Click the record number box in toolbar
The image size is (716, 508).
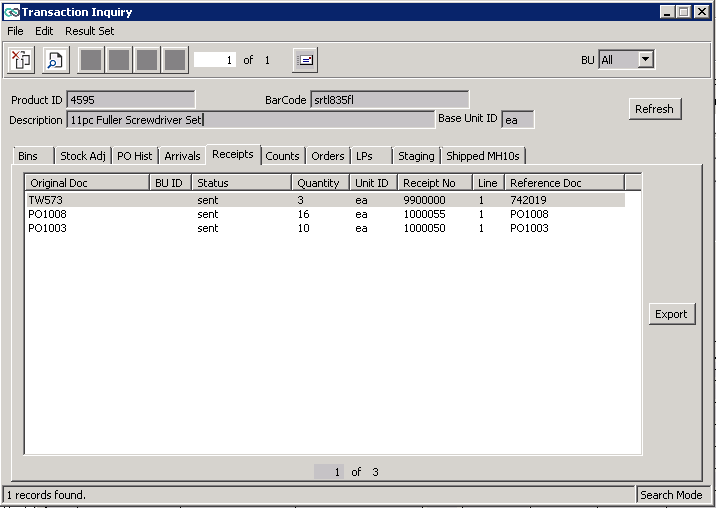pos(215,60)
